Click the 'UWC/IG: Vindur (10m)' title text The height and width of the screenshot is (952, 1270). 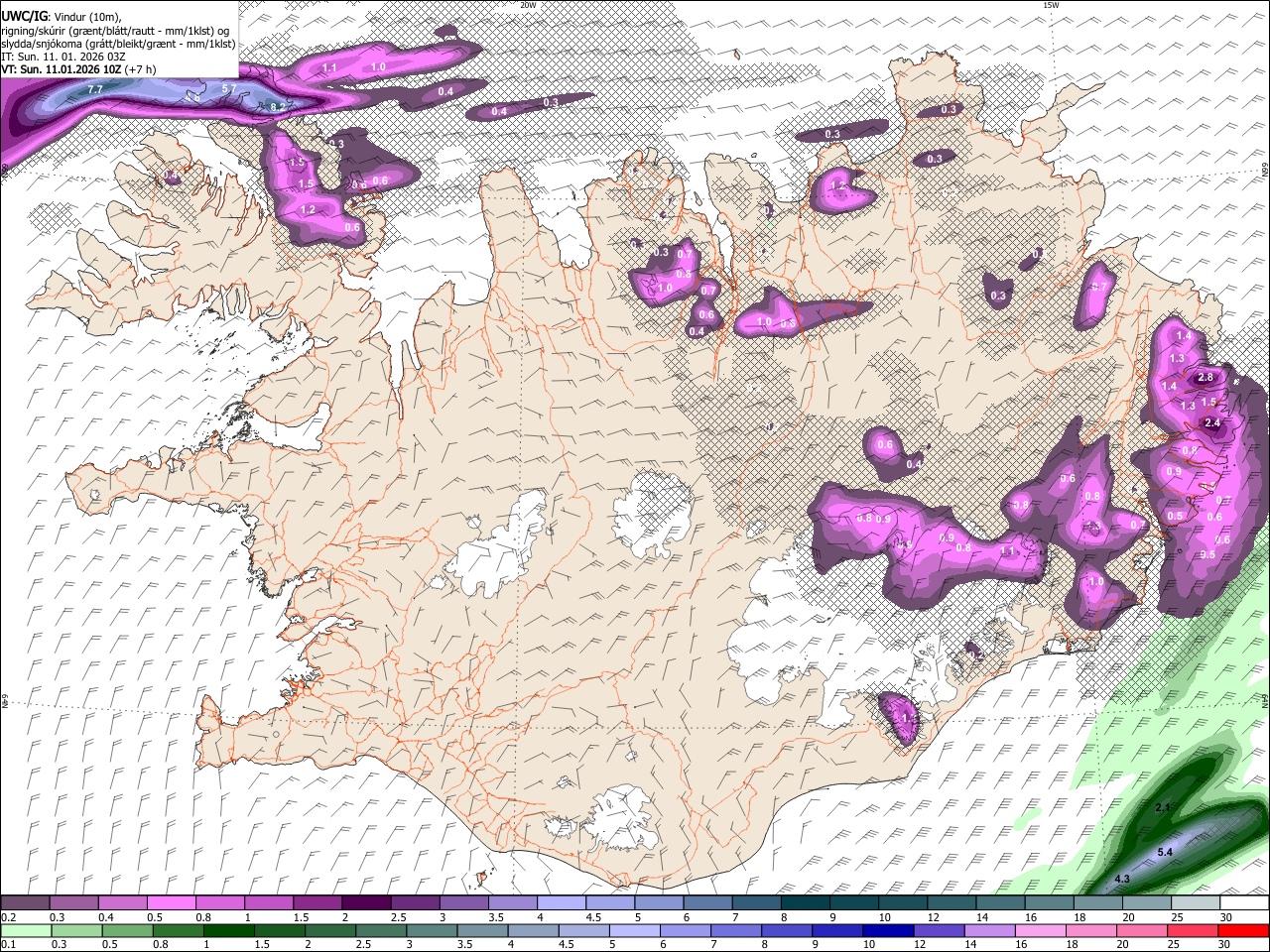tap(62, 17)
